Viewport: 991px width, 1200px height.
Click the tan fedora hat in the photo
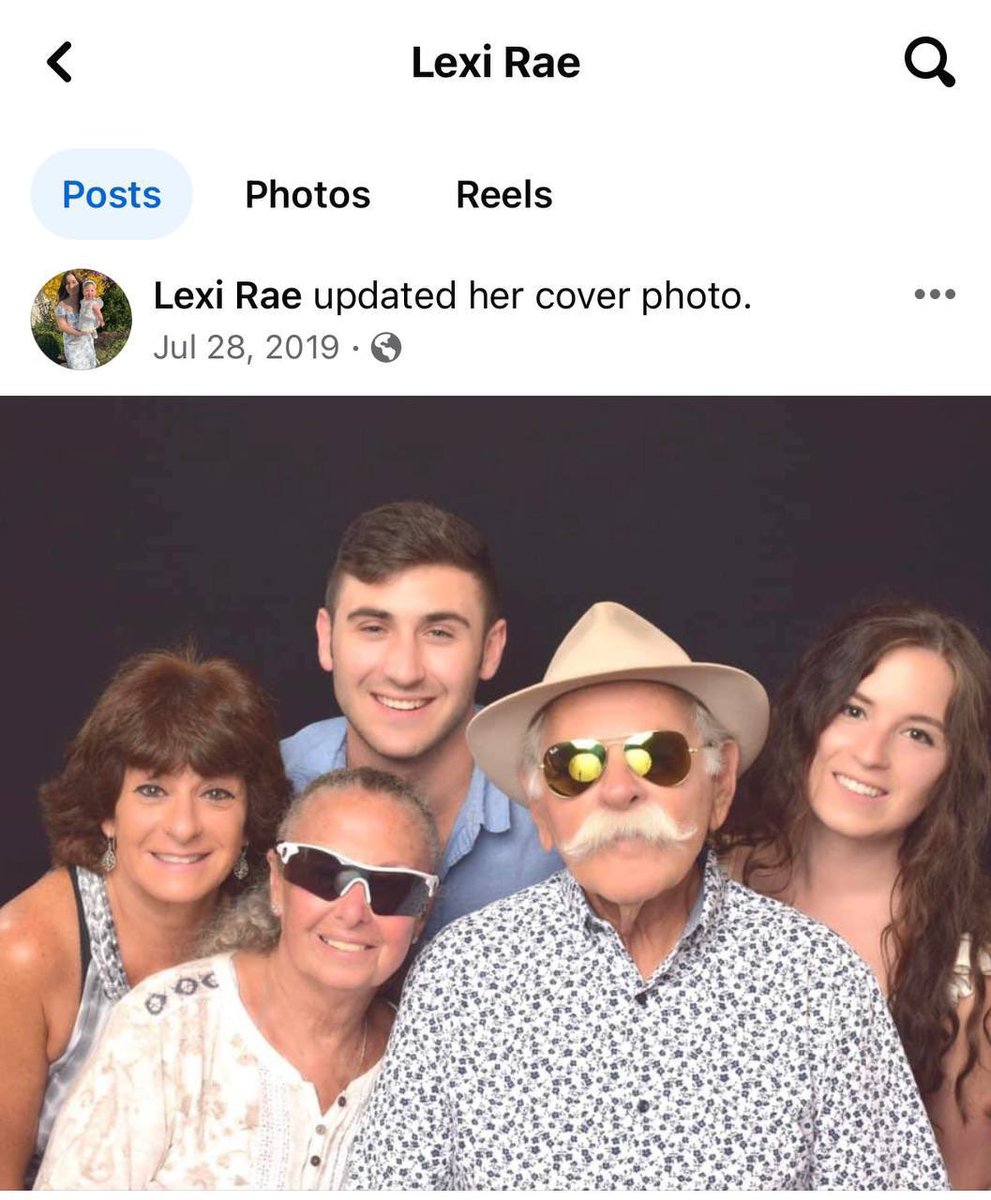(x=618, y=690)
